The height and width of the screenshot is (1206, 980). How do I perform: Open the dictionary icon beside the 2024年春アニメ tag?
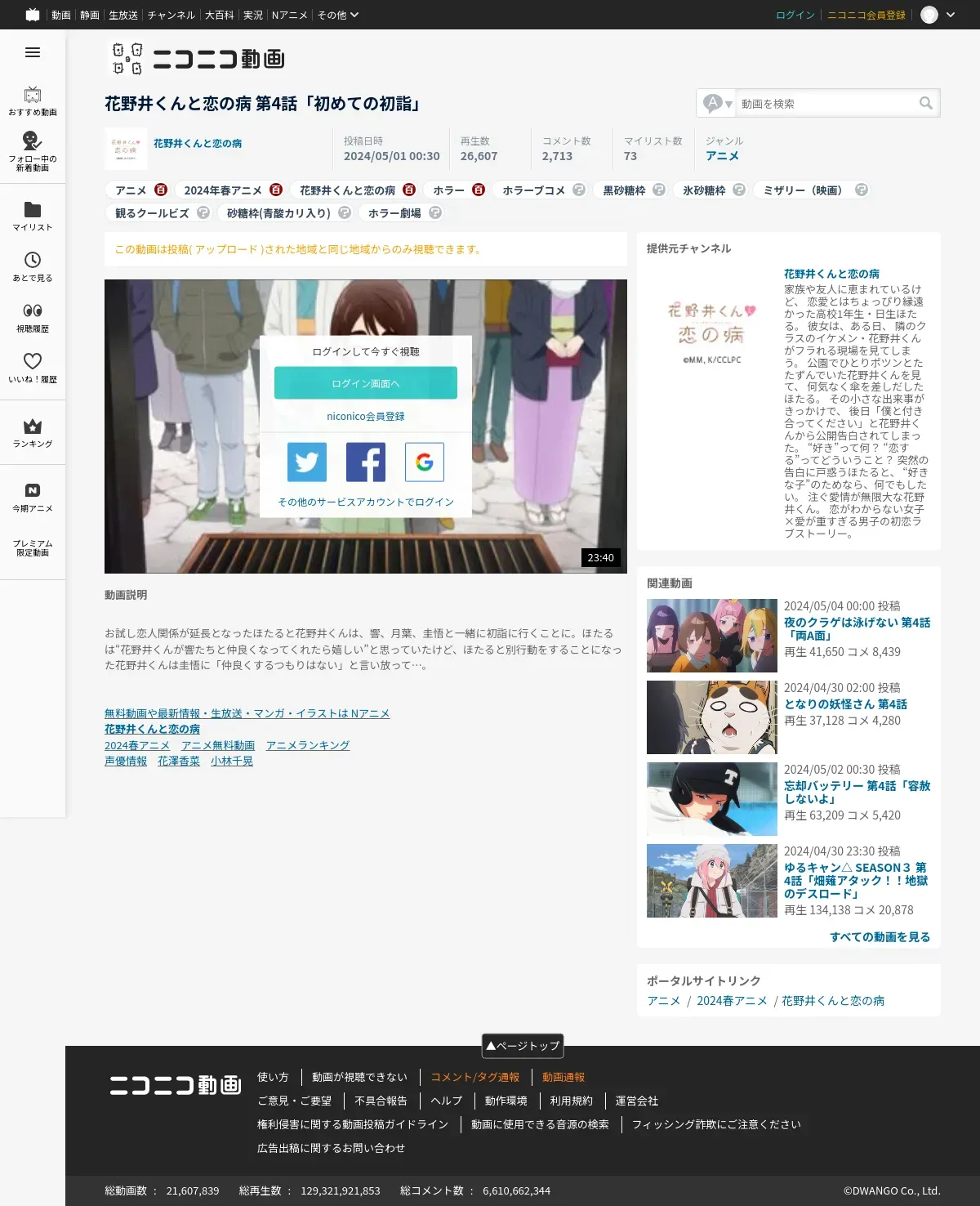276,190
